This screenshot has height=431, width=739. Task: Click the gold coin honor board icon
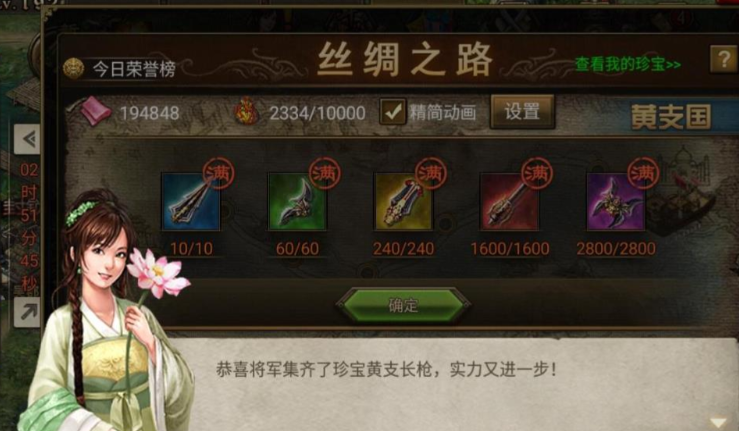(74, 68)
